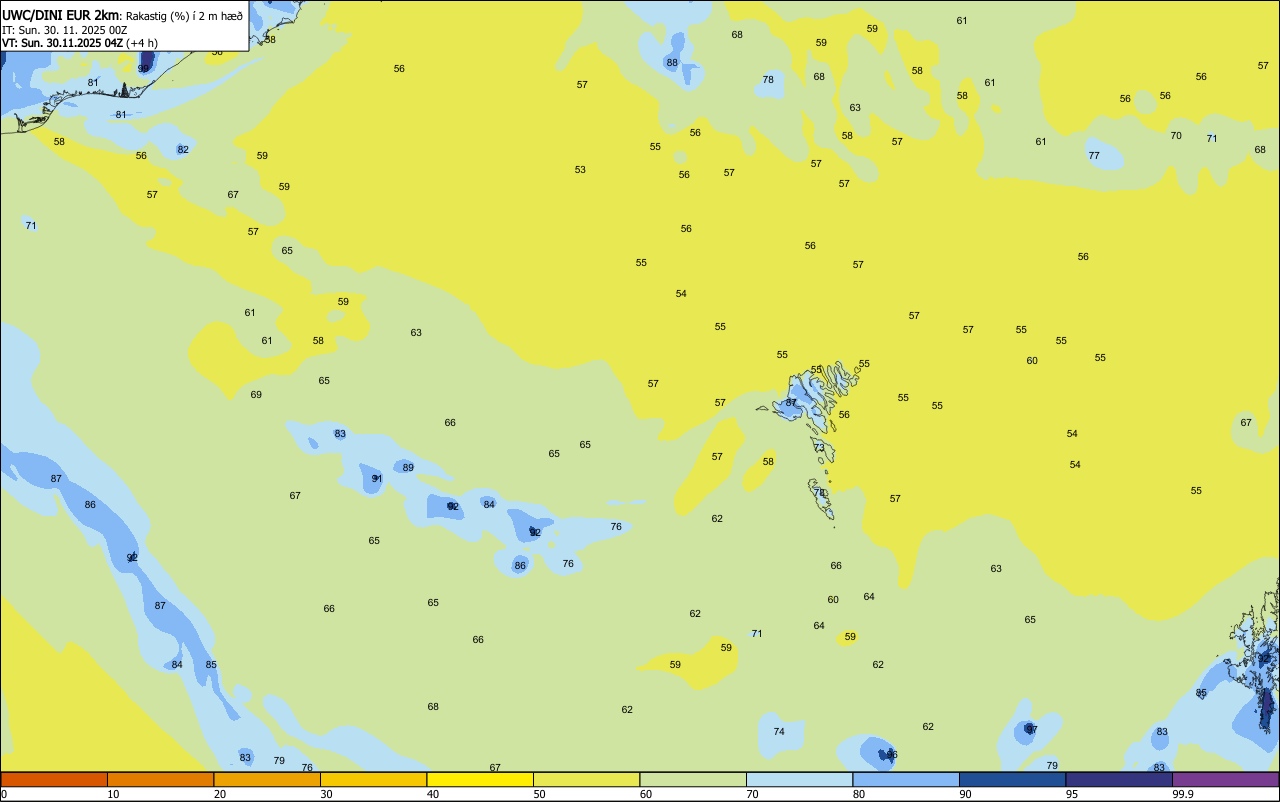Click the humidity value 91 on the map

click(377, 479)
